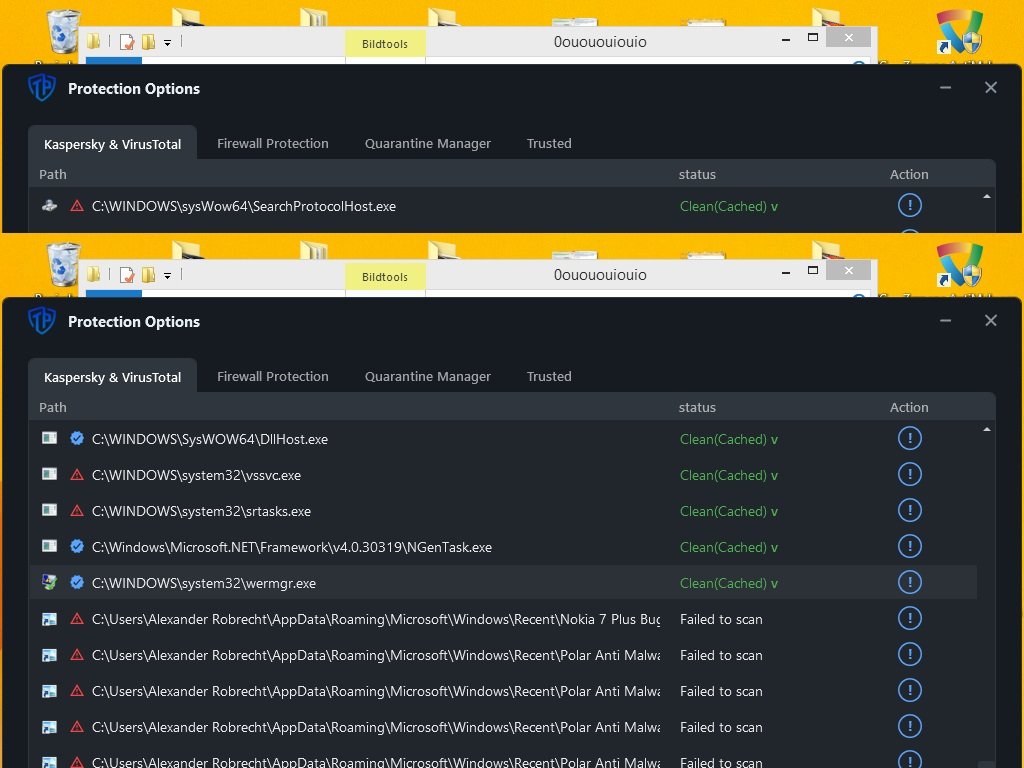Click status column header in lower window
The height and width of the screenshot is (768, 1024).
click(x=697, y=408)
